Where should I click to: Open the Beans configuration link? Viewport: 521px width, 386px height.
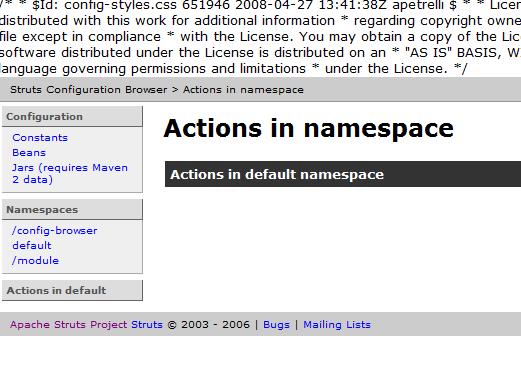pos(29,153)
